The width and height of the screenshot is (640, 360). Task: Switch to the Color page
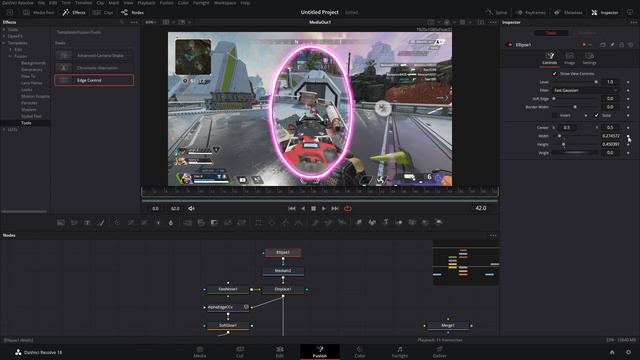coord(360,352)
